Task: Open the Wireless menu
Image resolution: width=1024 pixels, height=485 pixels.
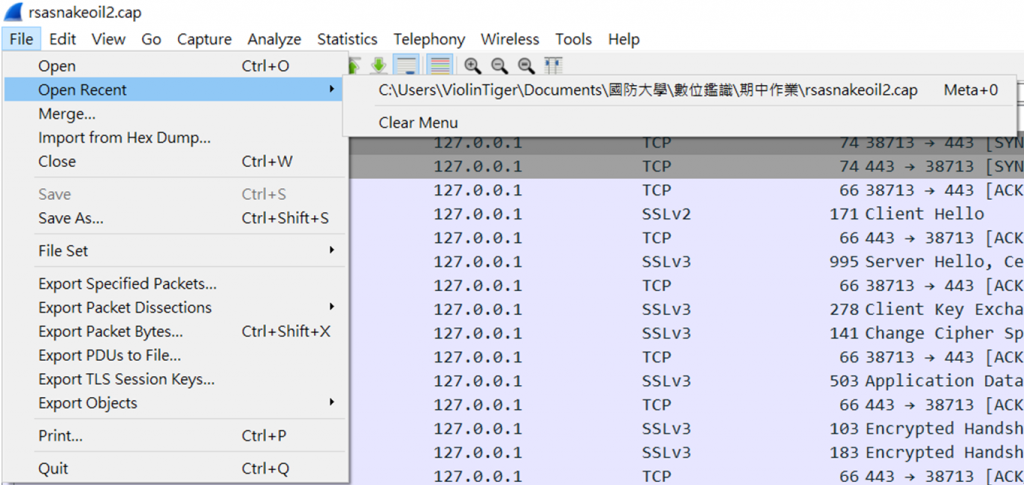Action: (510, 39)
